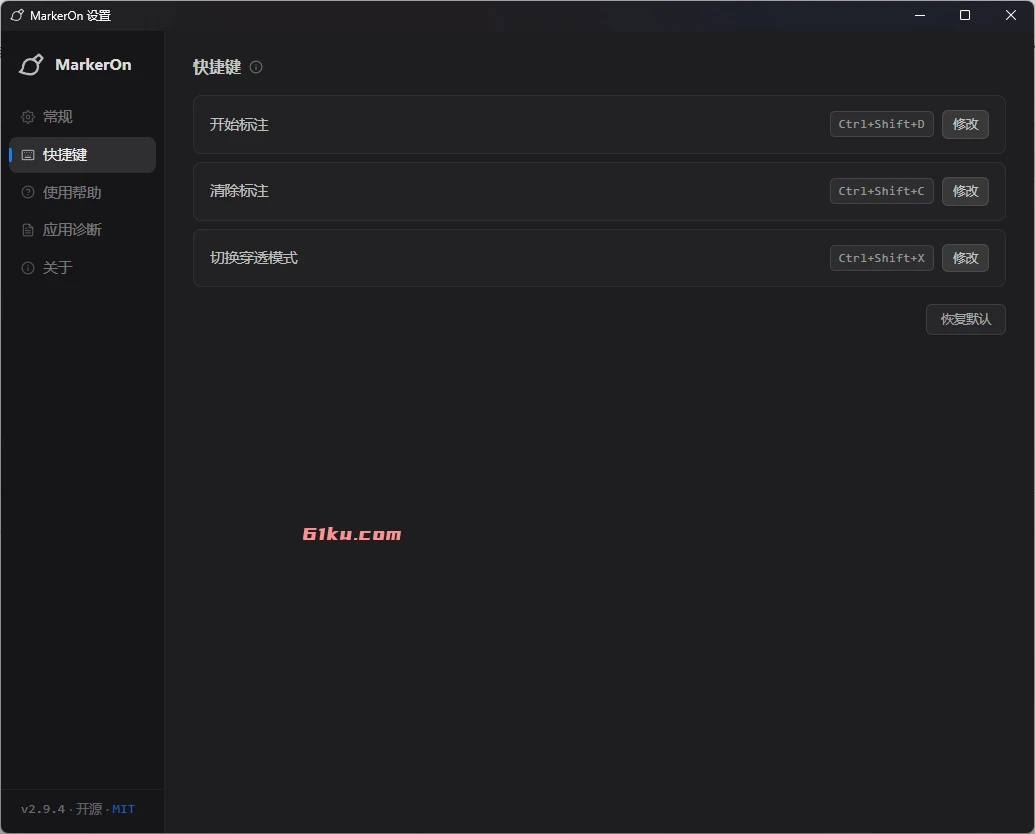
Task: Switch to 应用诊断 section
Action: (83, 230)
